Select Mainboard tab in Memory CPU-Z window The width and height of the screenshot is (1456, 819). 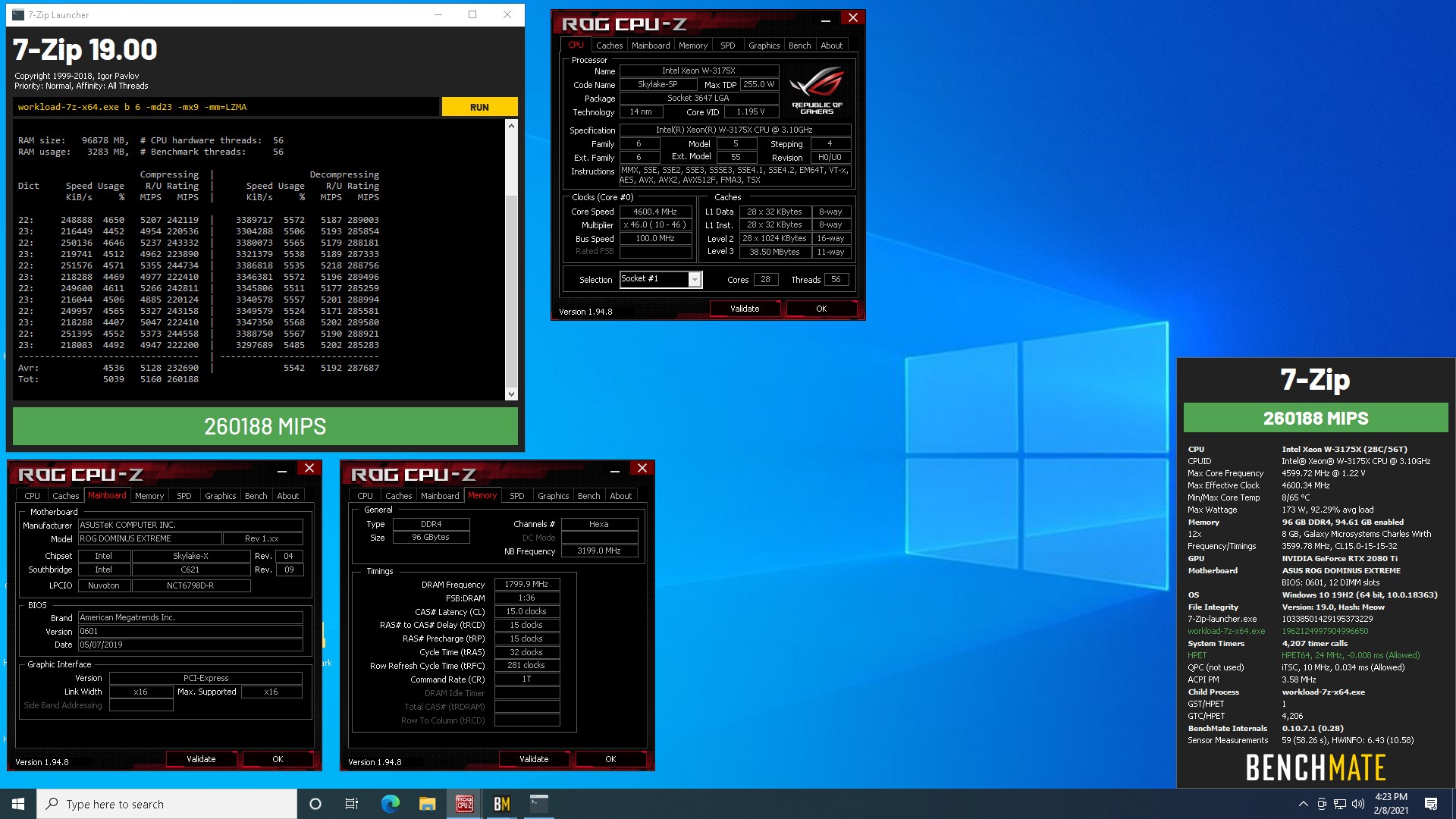coord(440,496)
